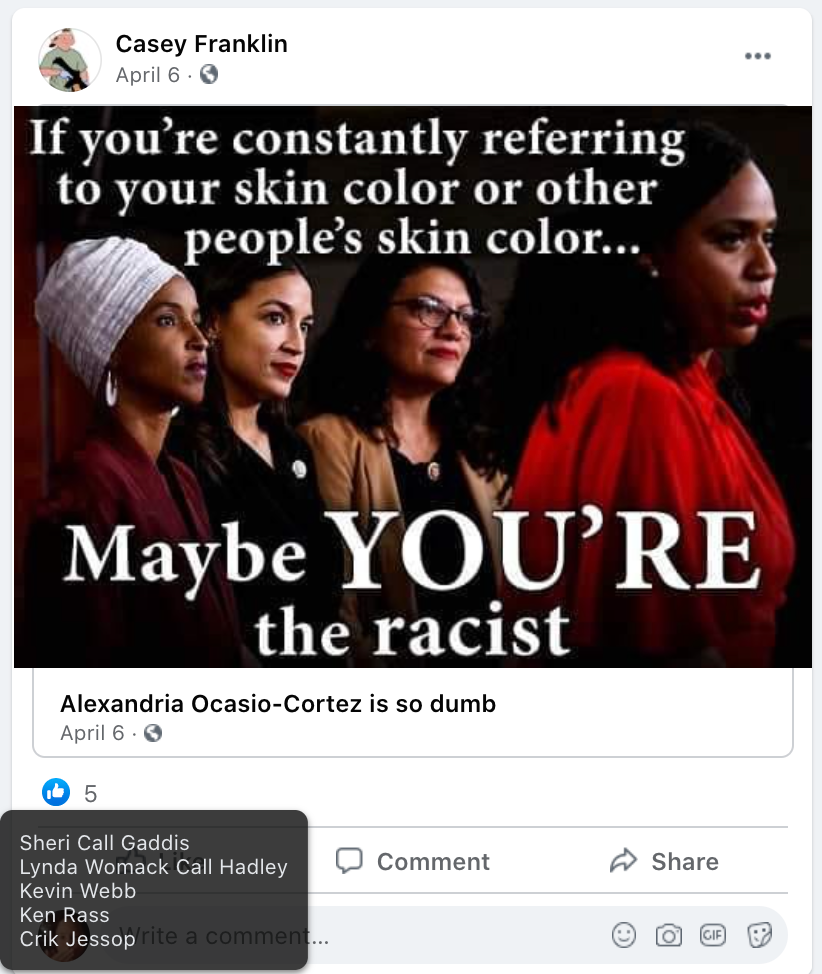Open the shared meme image
The width and height of the screenshot is (822, 974).
413,386
